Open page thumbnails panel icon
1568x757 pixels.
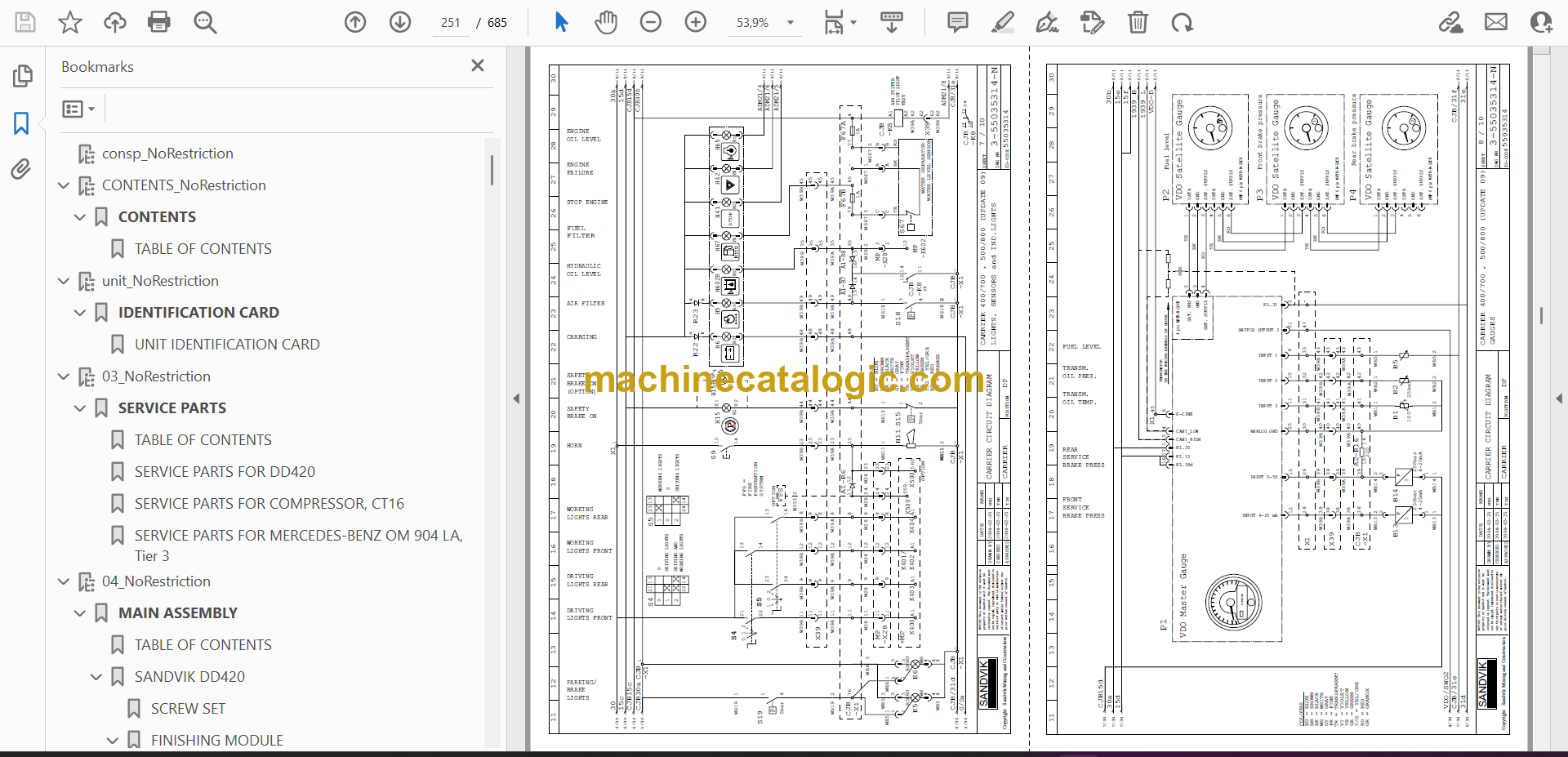[x=22, y=76]
